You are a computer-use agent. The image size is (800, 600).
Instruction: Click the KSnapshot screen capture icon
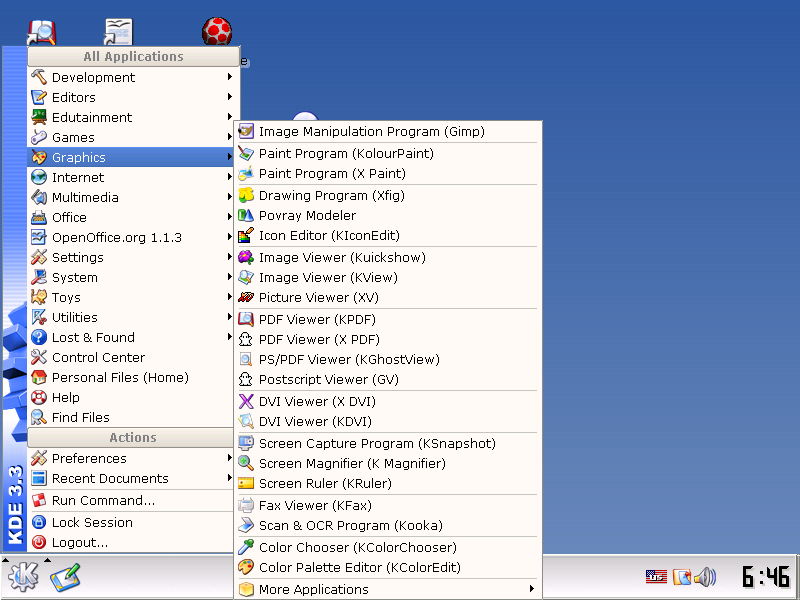(x=246, y=443)
